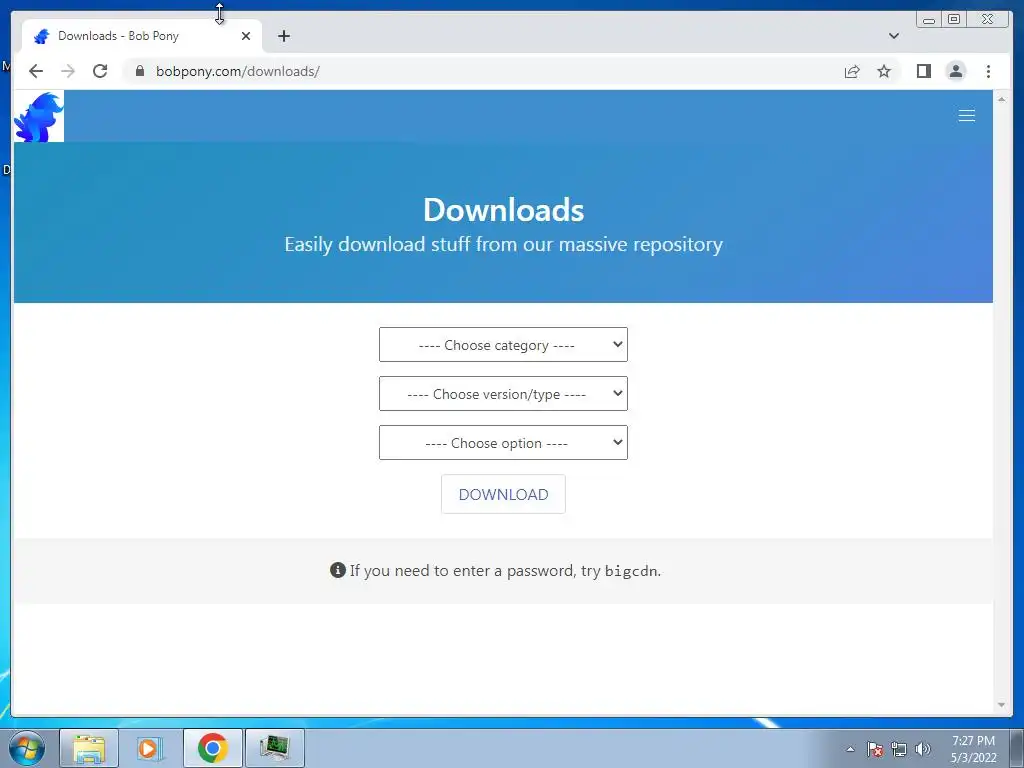
Task: Open the Chrome profile menu
Action: [x=955, y=71]
